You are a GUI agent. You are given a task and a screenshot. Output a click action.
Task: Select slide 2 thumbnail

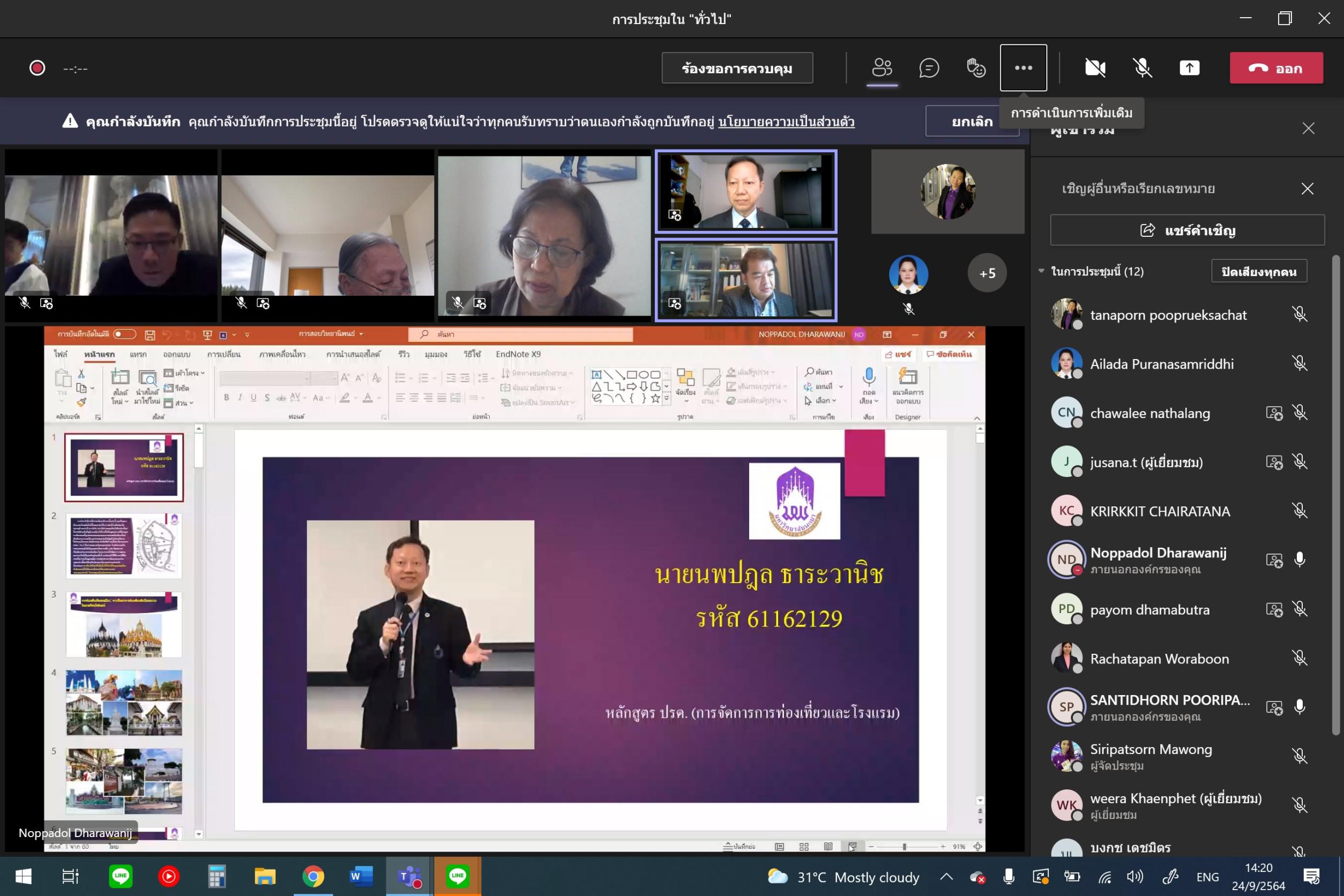click(124, 546)
